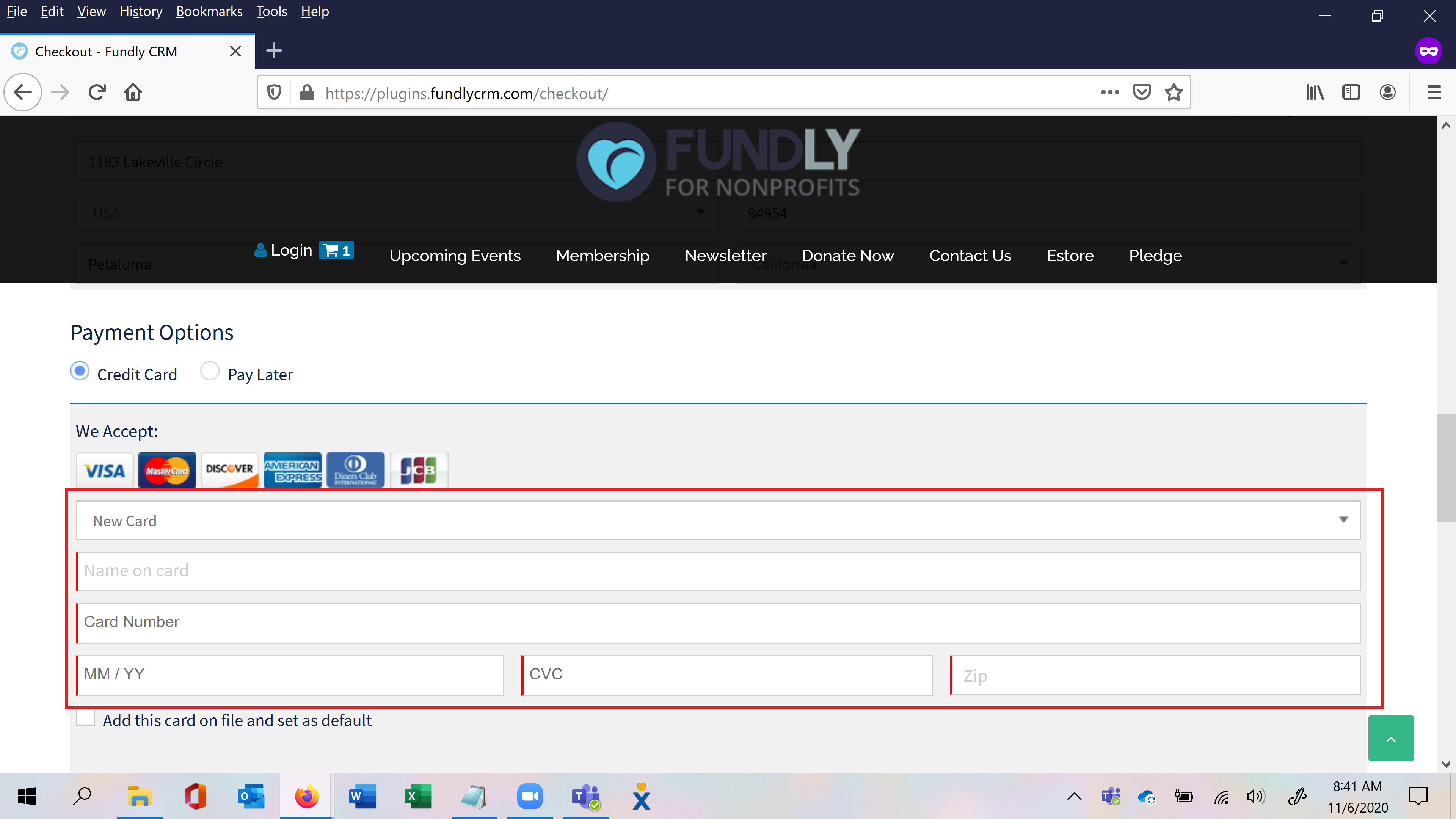Go to browser Home page icon
Image resolution: width=1456 pixels, height=819 pixels.
(133, 92)
